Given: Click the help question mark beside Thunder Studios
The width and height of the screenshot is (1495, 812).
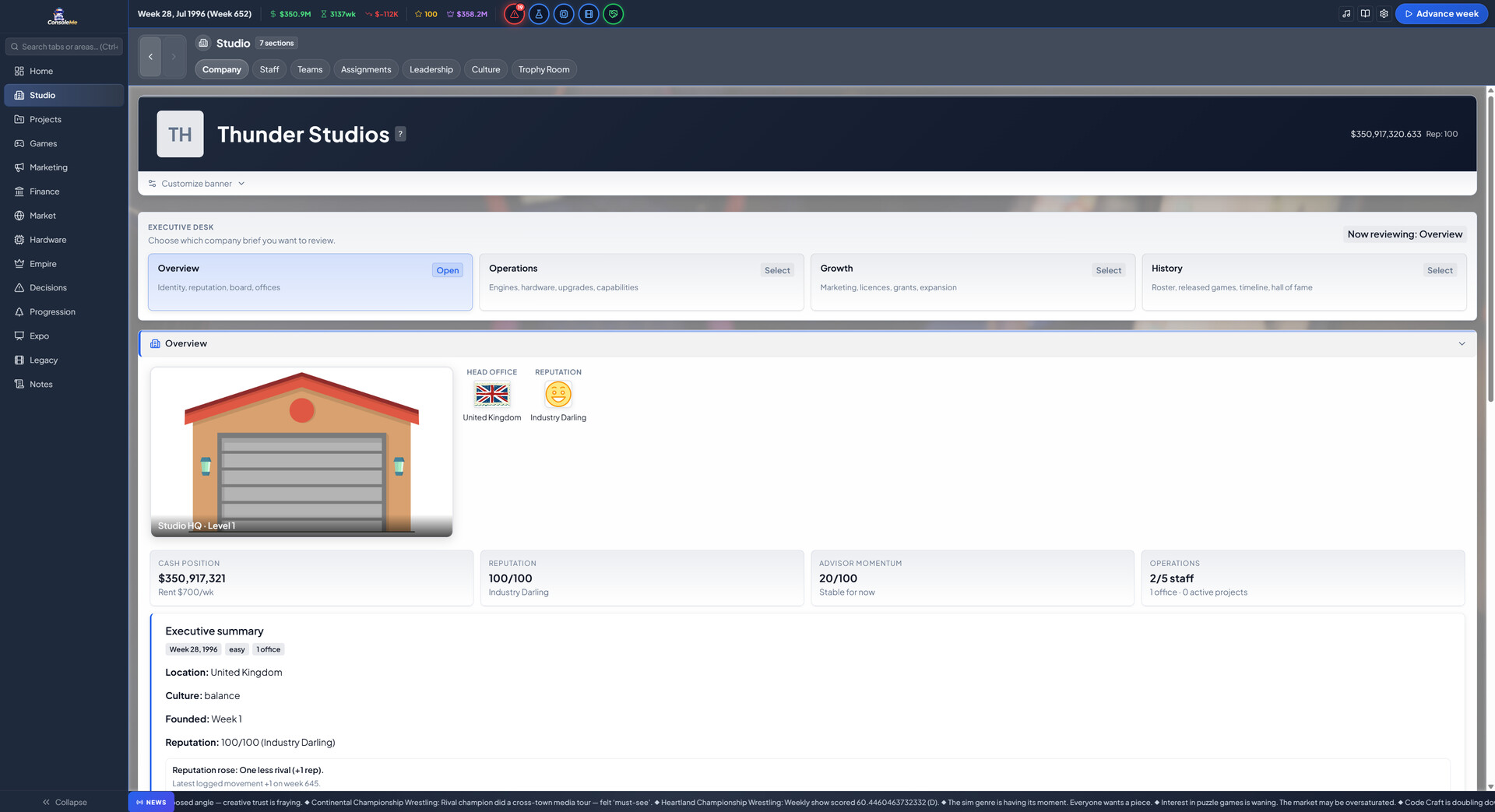Looking at the screenshot, I should tap(400, 134).
